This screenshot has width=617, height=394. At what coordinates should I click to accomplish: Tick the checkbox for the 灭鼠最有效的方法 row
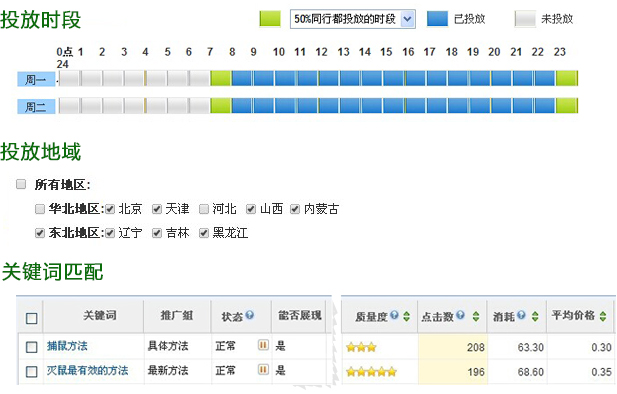31,371
